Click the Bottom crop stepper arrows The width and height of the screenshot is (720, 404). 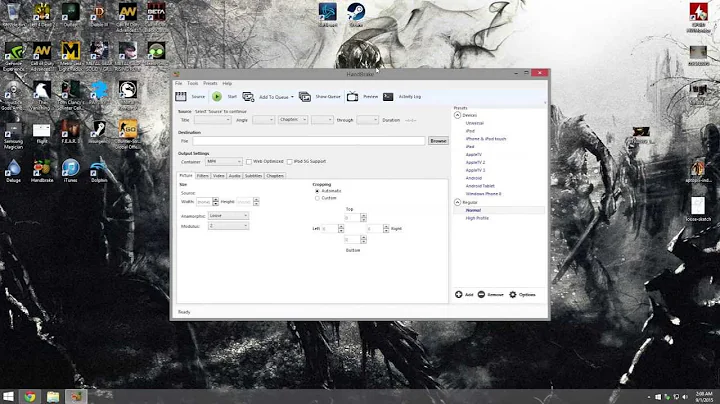tap(363, 239)
